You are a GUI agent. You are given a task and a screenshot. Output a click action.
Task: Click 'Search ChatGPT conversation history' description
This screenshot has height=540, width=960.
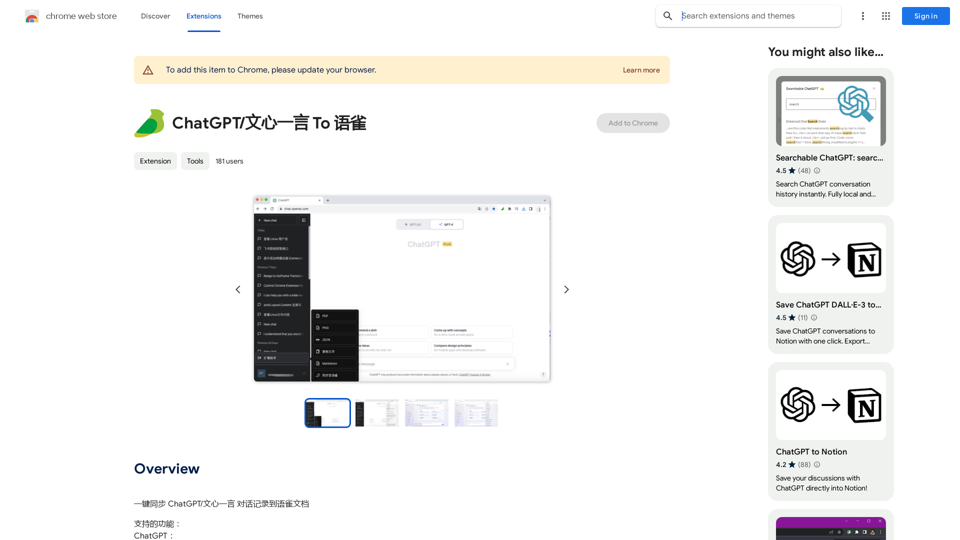point(825,189)
